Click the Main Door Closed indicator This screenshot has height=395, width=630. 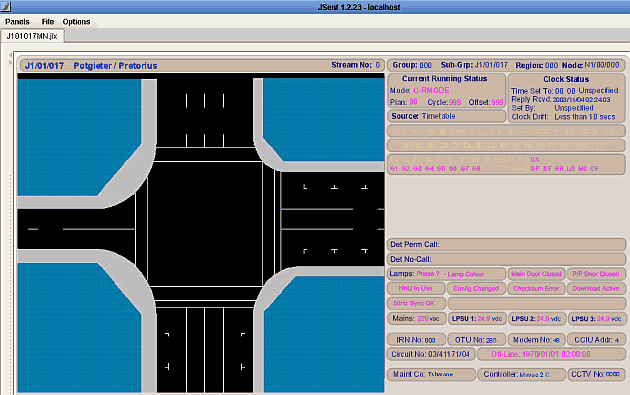pos(536,274)
